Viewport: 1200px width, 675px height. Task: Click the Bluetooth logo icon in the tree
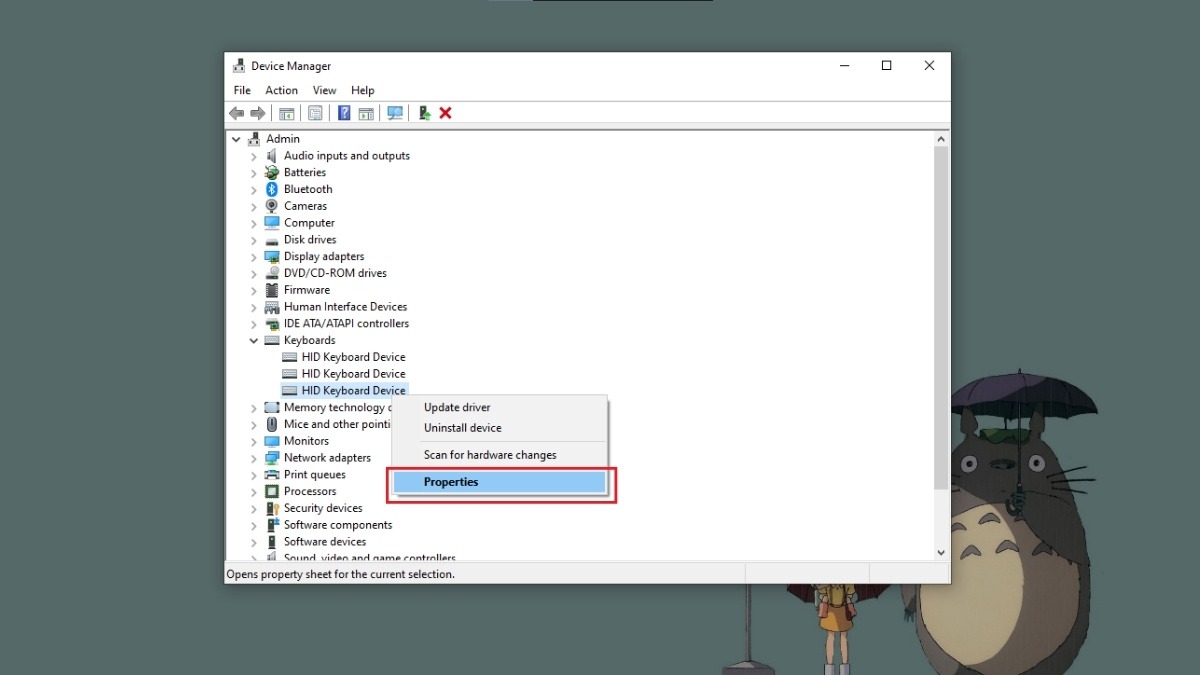(x=271, y=189)
